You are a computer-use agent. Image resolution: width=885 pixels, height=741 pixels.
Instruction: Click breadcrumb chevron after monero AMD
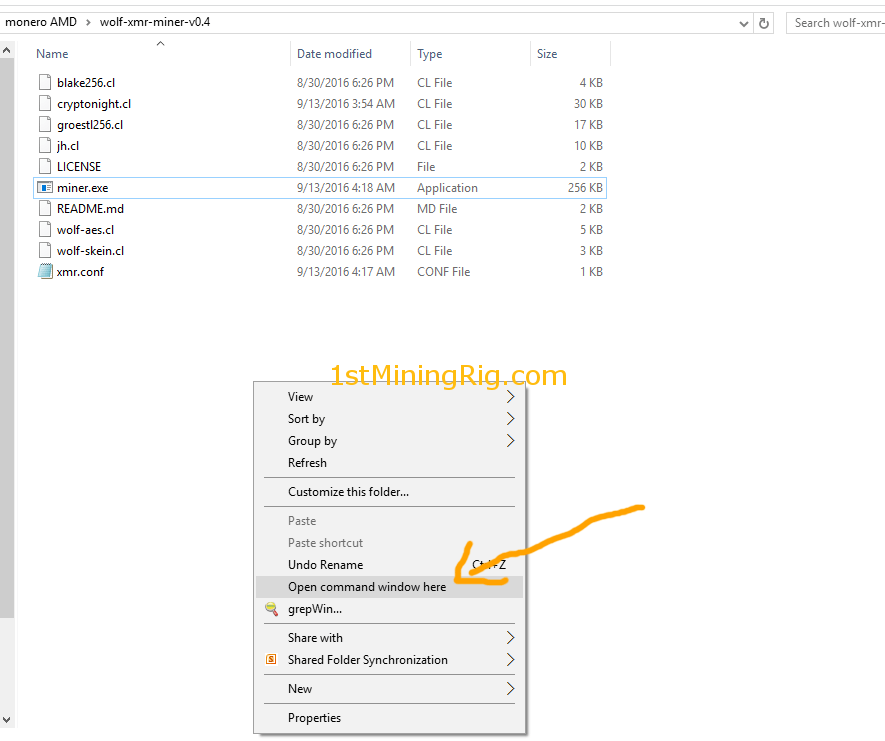tap(89, 23)
